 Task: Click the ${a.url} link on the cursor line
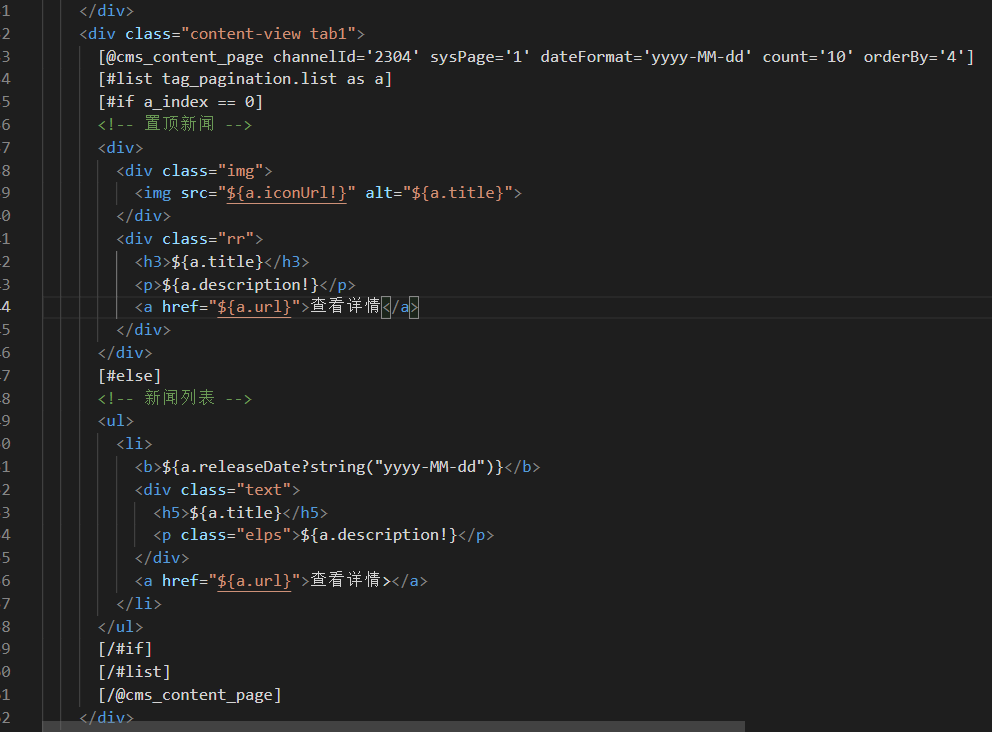click(254, 307)
